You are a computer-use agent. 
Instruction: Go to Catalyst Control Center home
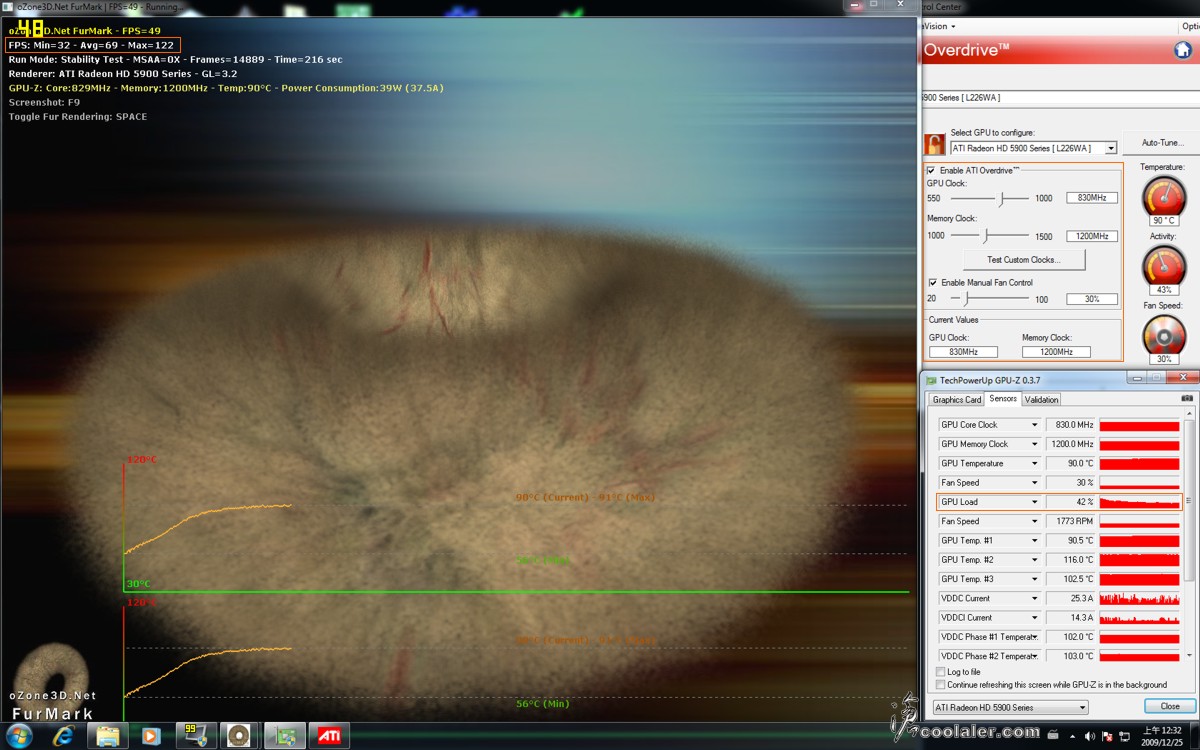pyautogui.click(x=1182, y=50)
